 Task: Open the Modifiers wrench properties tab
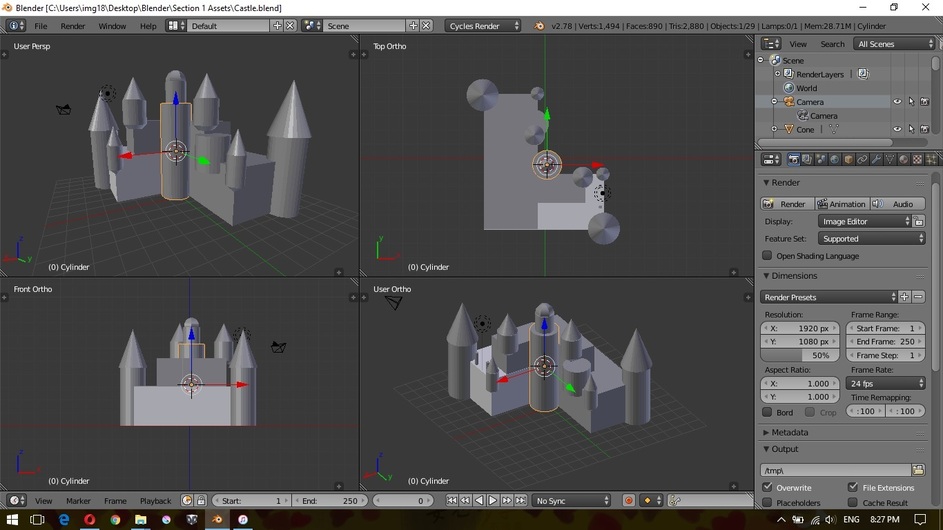click(x=876, y=160)
